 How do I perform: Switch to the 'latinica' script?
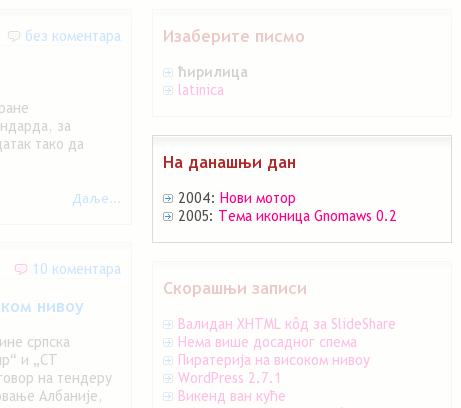pyautogui.click(x=201, y=90)
